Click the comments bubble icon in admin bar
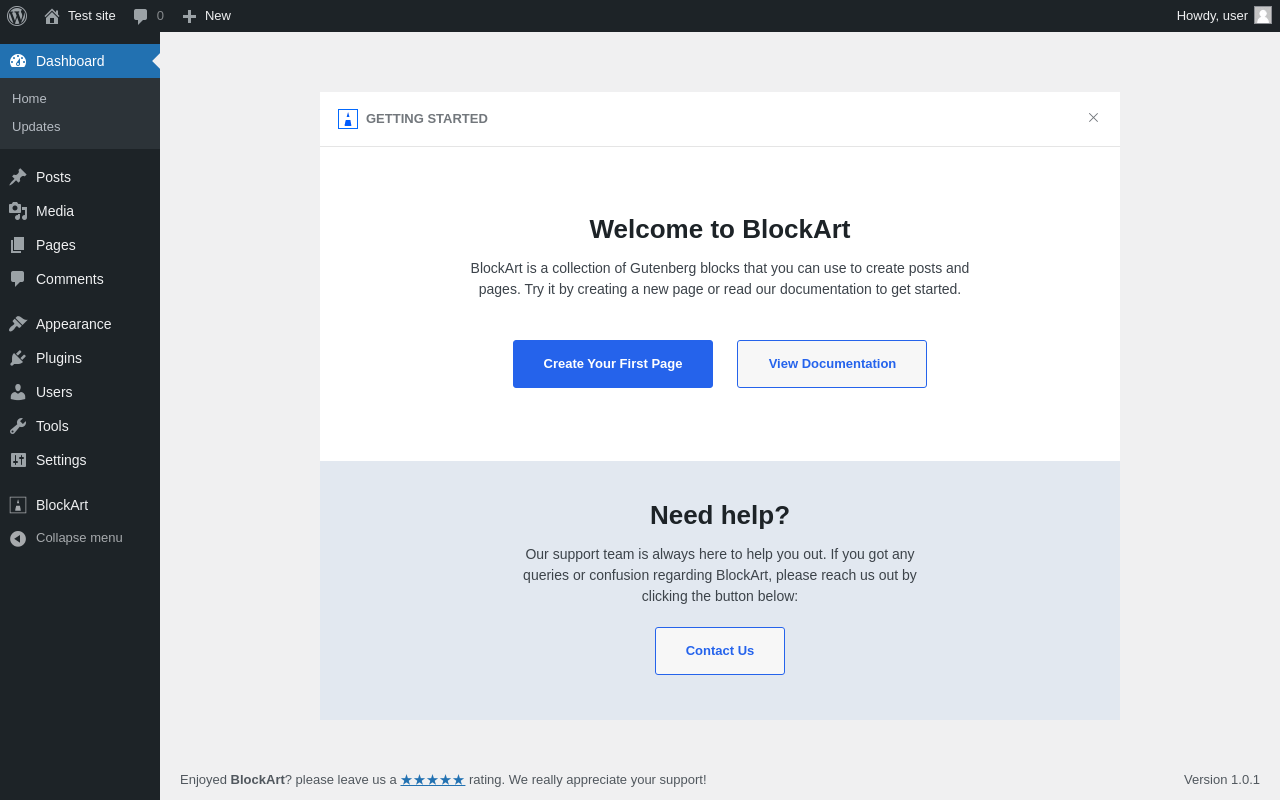The width and height of the screenshot is (1280, 800). (140, 16)
